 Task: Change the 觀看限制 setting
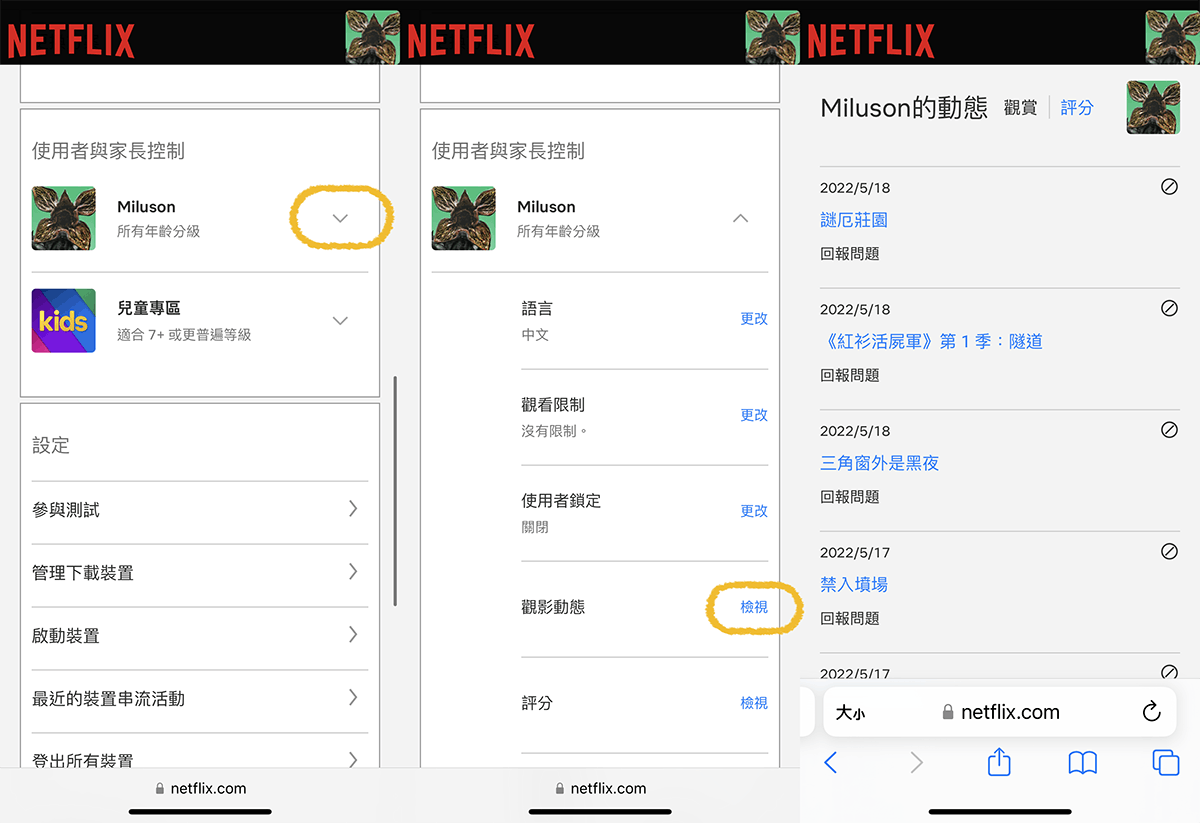tap(754, 415)
